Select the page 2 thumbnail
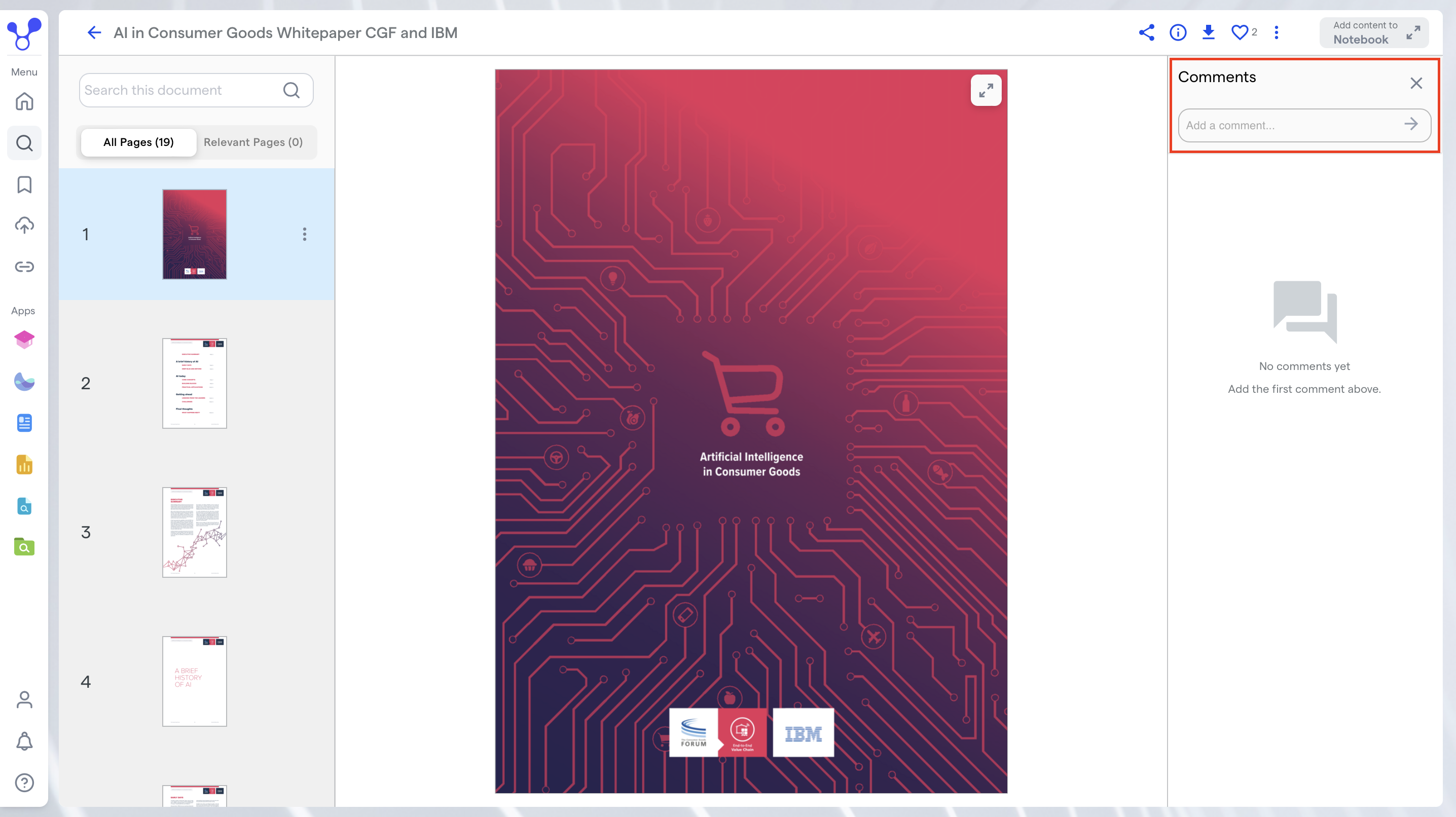The height and width of the screenshot is (817, 1456). pyautogui.click(x=195, y=384)
